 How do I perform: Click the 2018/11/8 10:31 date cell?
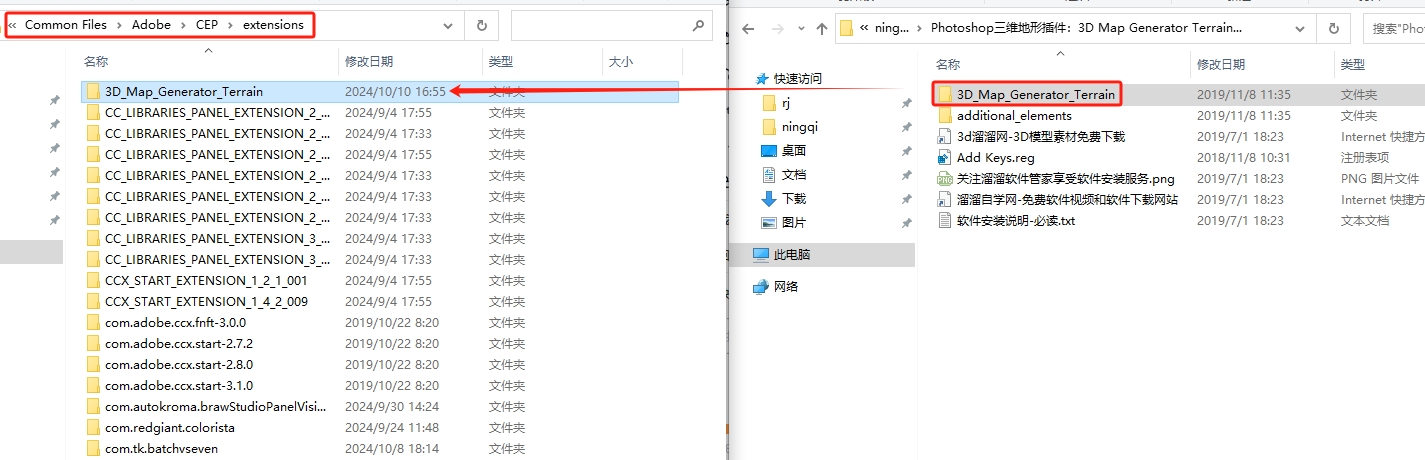point(1244,157)
